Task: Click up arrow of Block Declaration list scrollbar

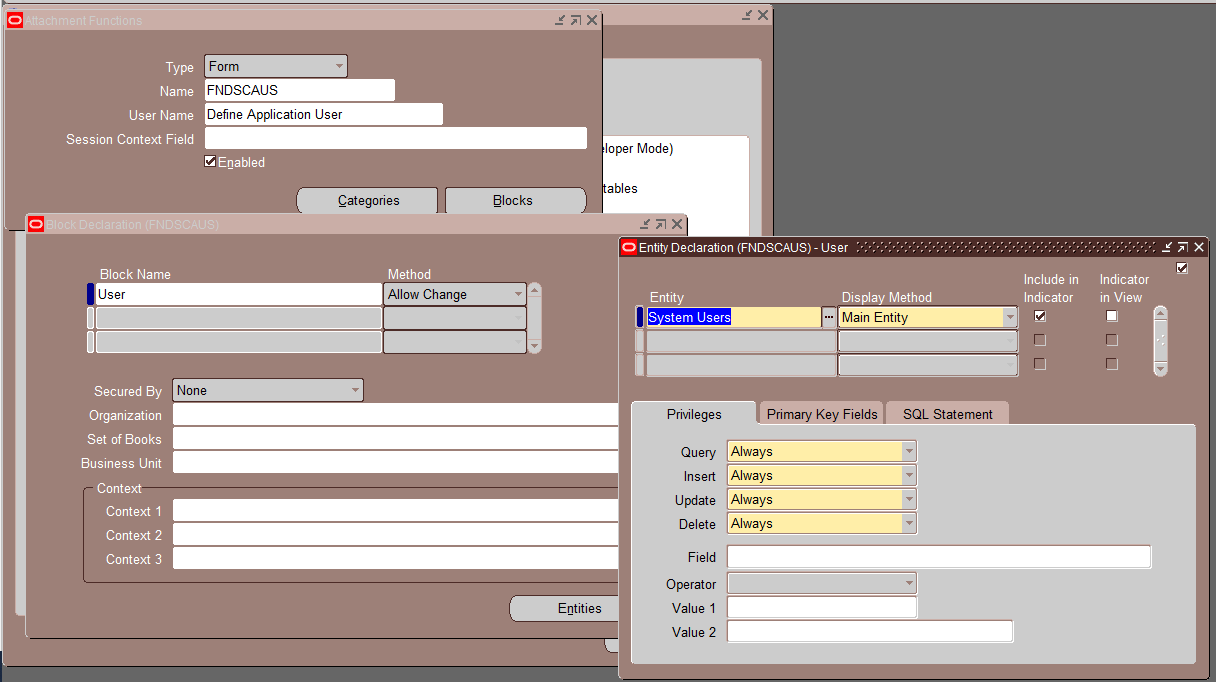Action: click(x=535, y=291)
